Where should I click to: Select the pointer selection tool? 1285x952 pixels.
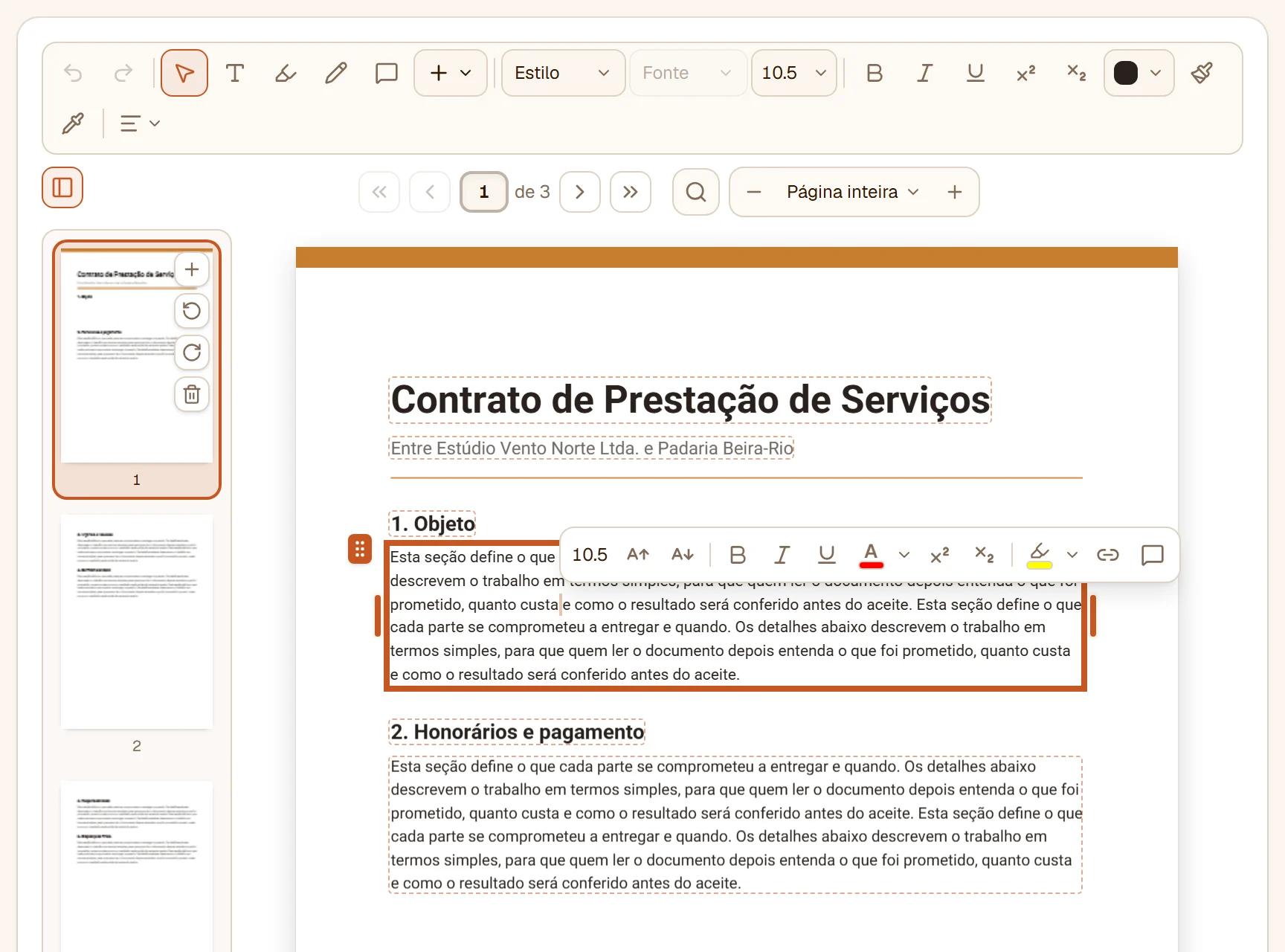[184, 73]
